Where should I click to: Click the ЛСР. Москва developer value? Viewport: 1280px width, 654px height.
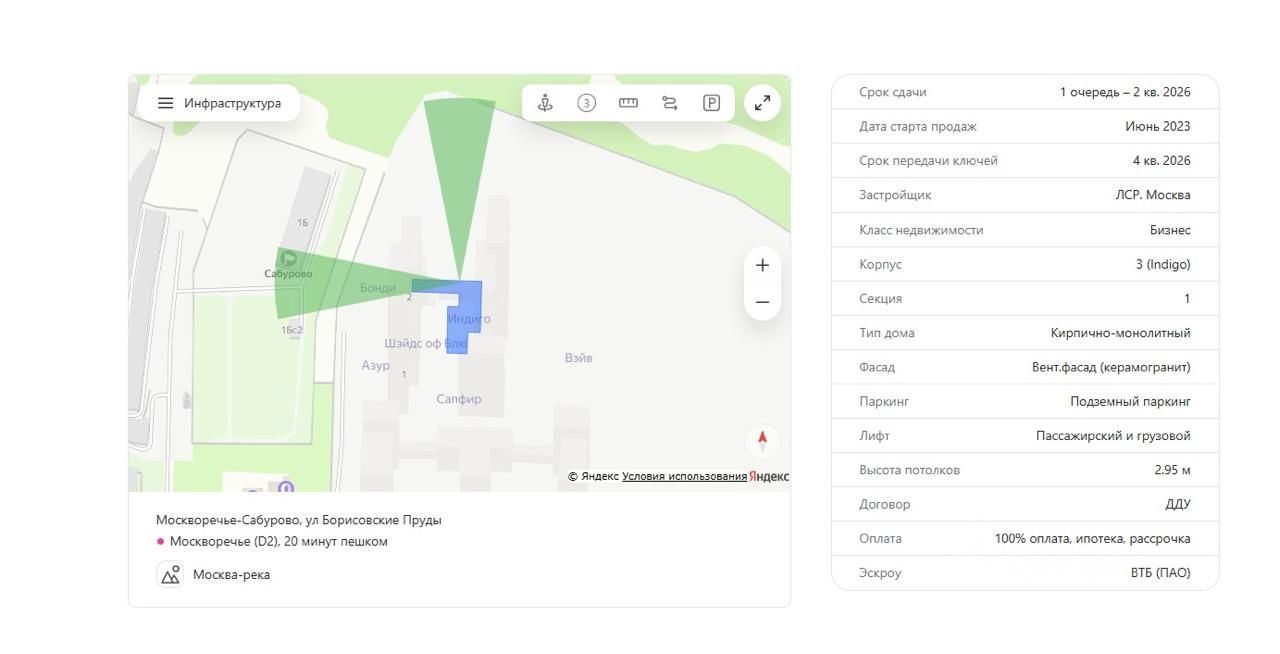1153,195
